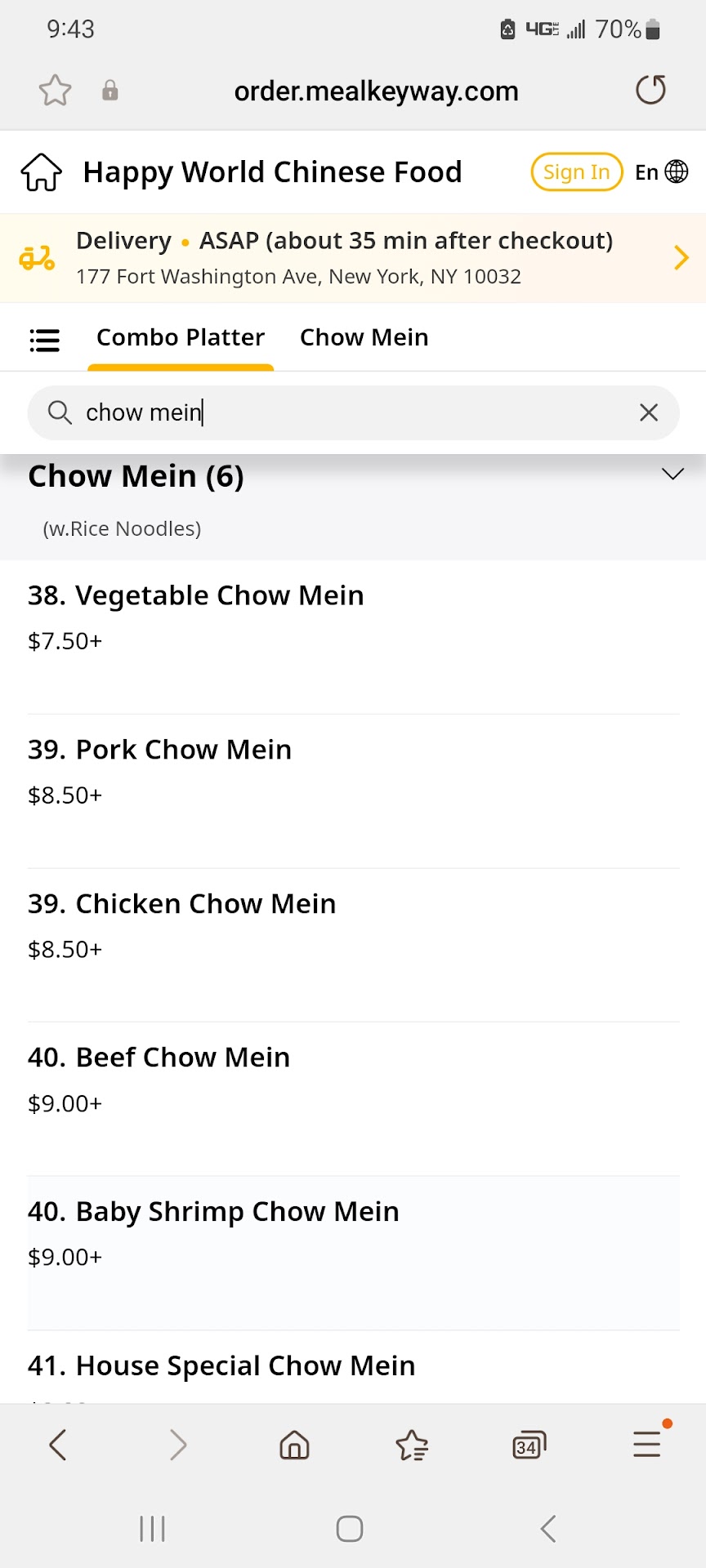Change language with En globe selector

tap(661, 172)
